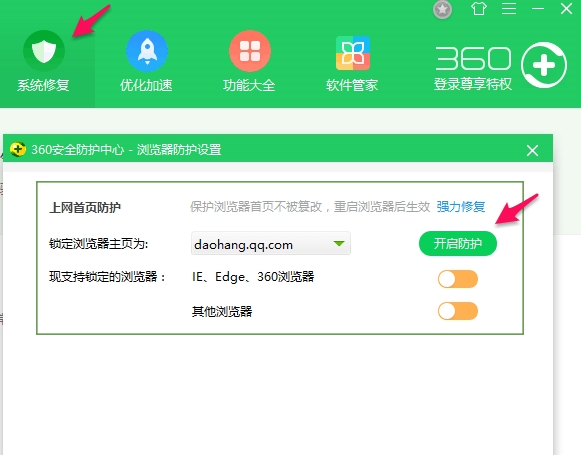Image resolution: width=581 pixels, height=455 pixels.
Task: Click the 锁定浏览器主页为 label
Action: 99,244
